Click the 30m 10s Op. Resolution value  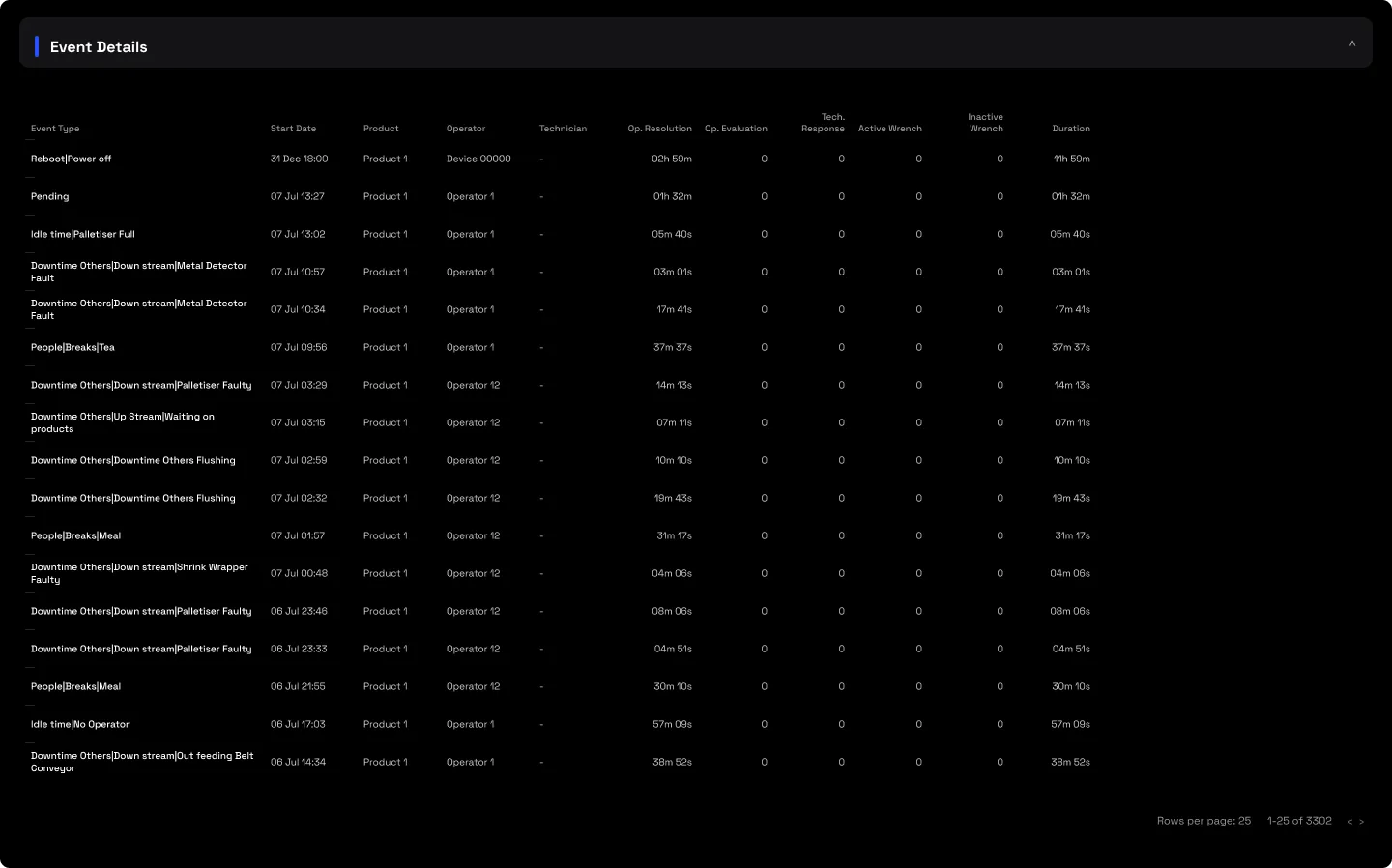pos(673,686)
